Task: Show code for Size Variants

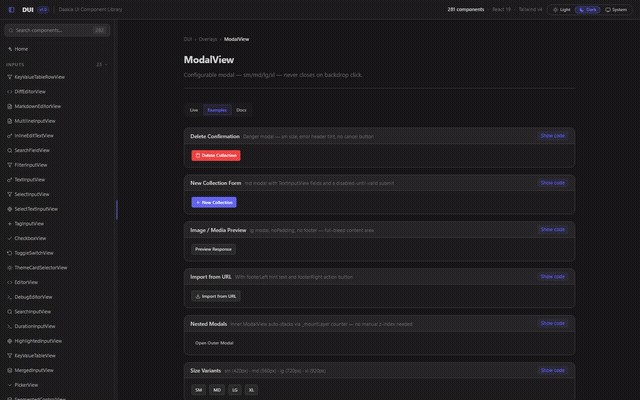Action: [x=553, y=371]
